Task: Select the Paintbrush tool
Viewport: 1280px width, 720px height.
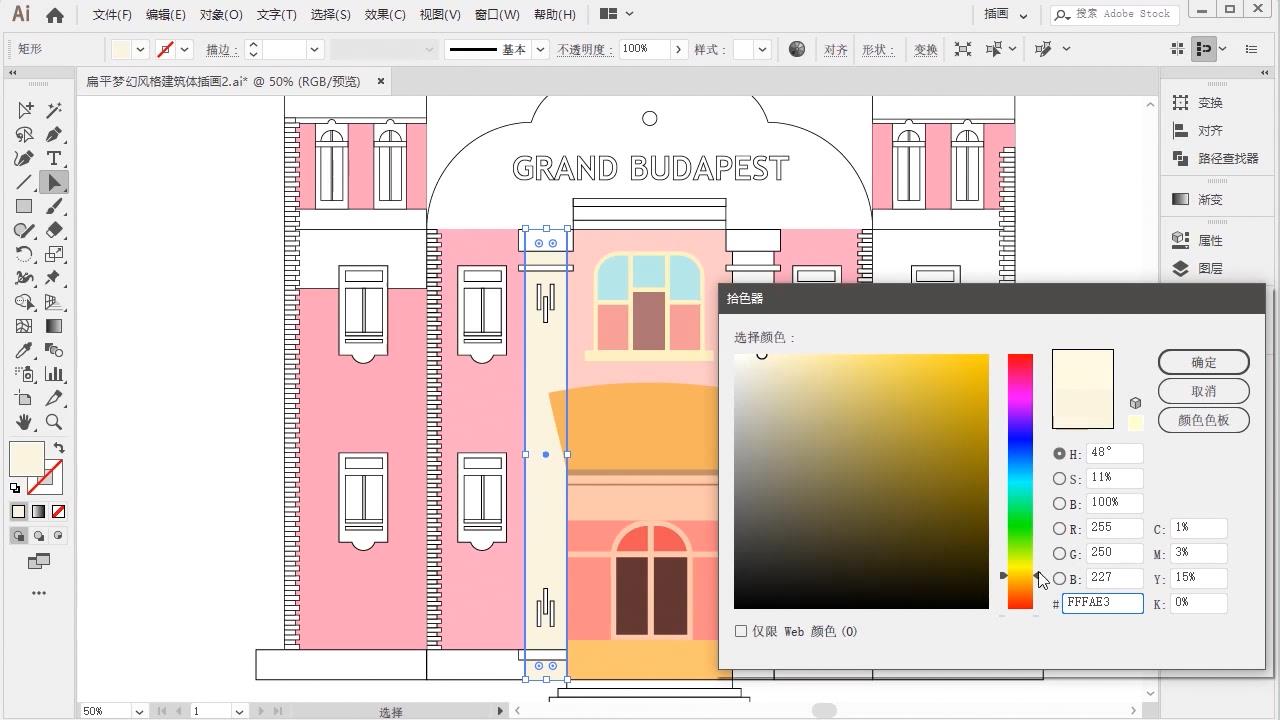Action: point(54,206)
